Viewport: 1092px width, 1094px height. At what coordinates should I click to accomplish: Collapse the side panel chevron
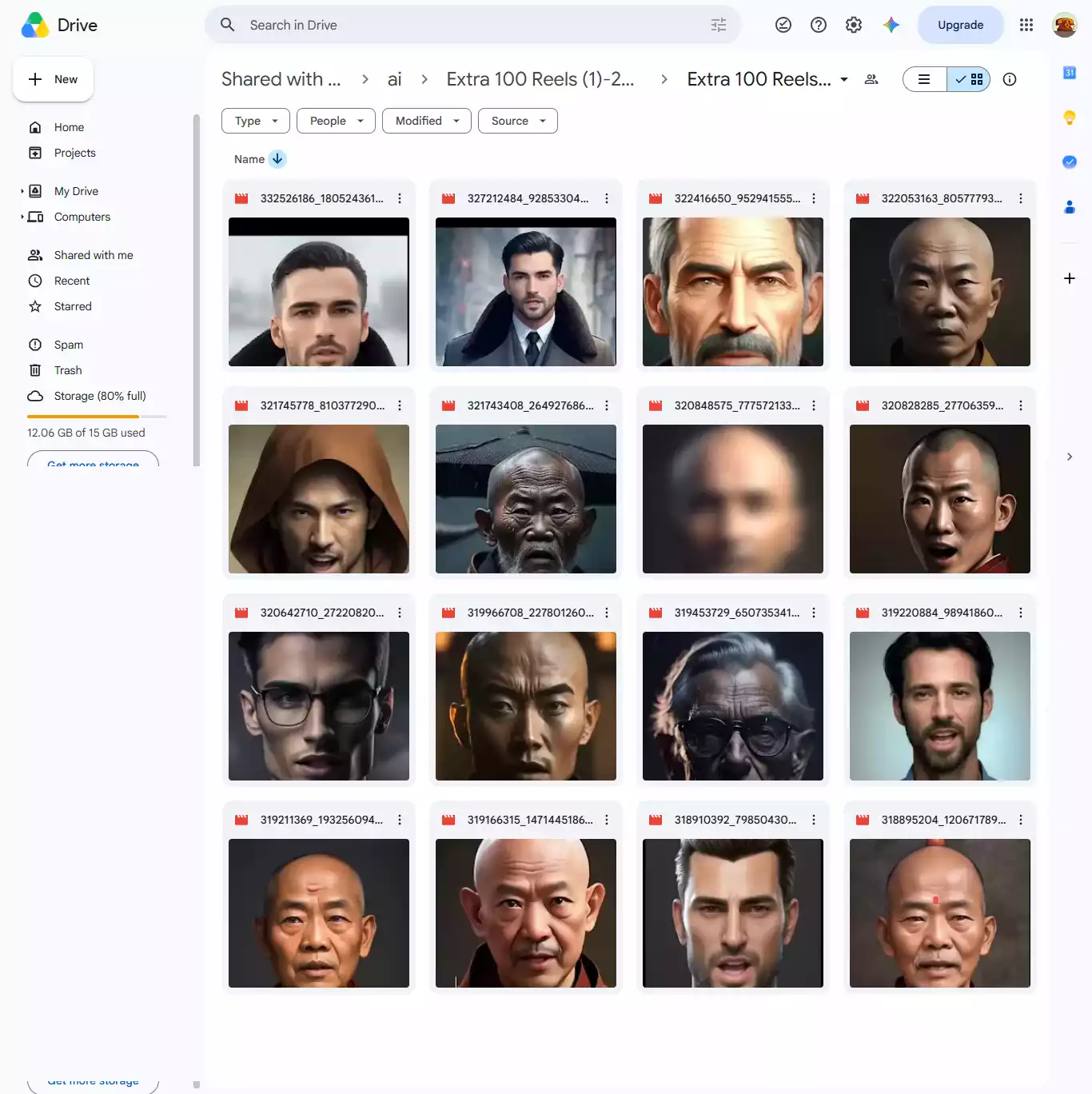[1070, 457]
